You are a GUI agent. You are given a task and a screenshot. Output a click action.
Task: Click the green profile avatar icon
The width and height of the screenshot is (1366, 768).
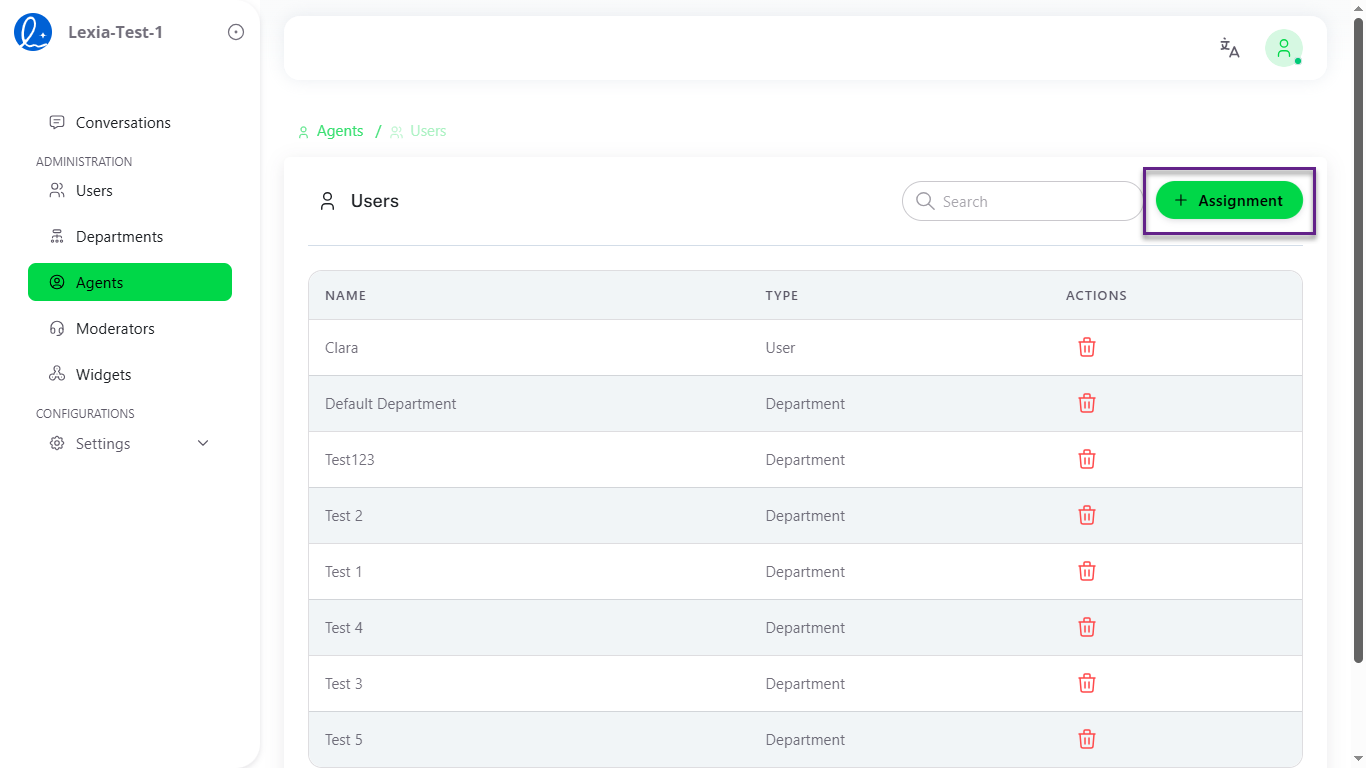[x=1284, y=47]
